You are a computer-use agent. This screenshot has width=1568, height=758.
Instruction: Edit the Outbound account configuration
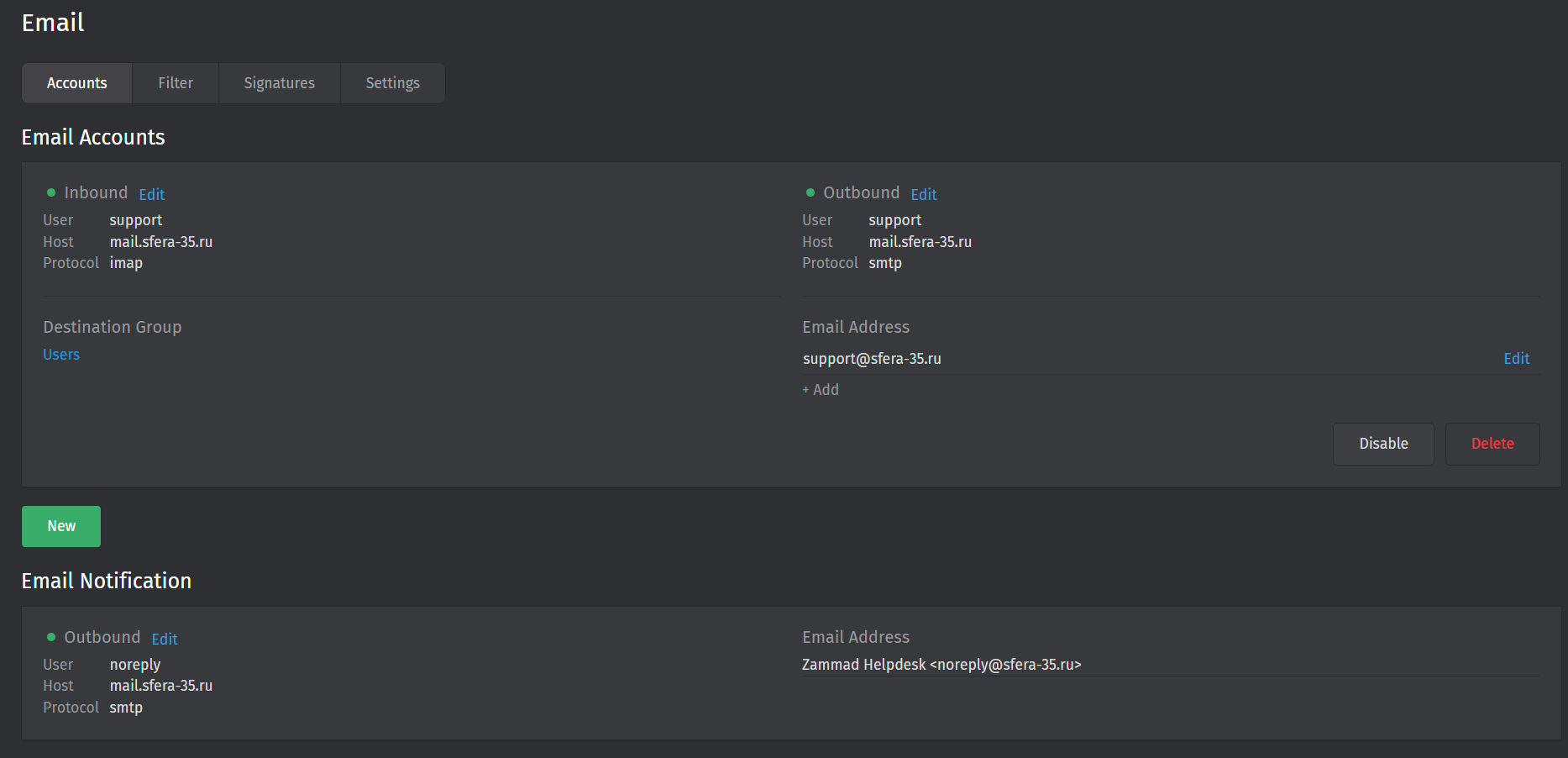[923, 194]
